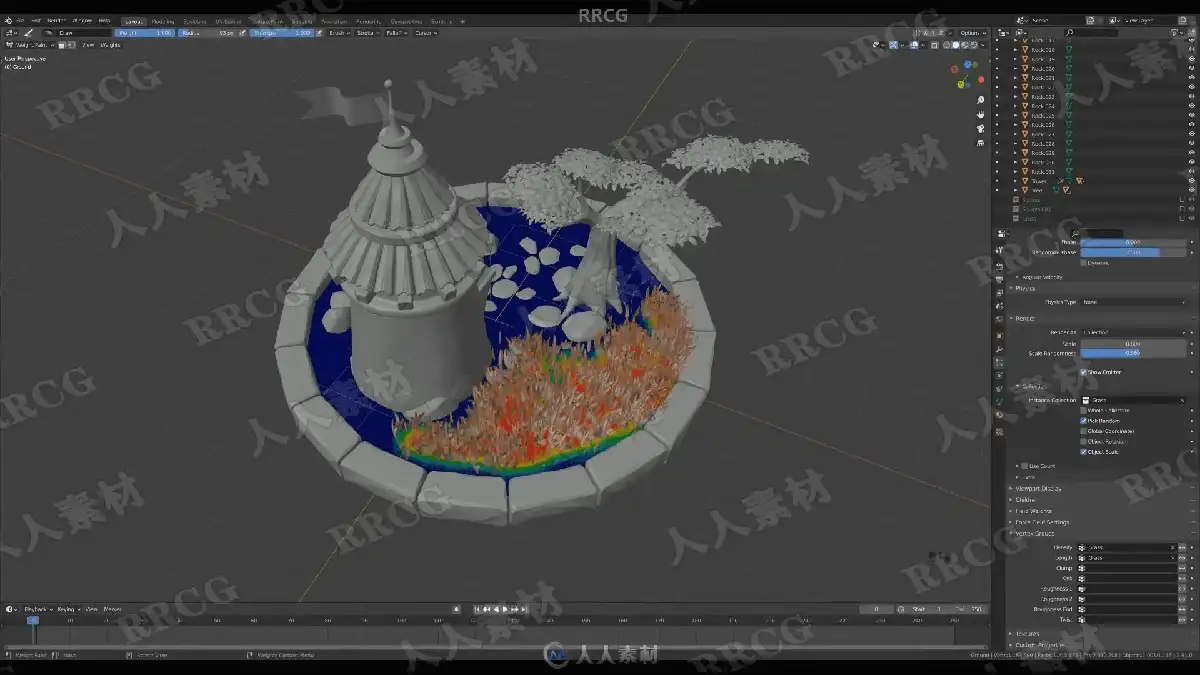This screenshot has height=675, width=1200.
Task: Toggle camera view icon in viewport
Action: pos(981,129)
